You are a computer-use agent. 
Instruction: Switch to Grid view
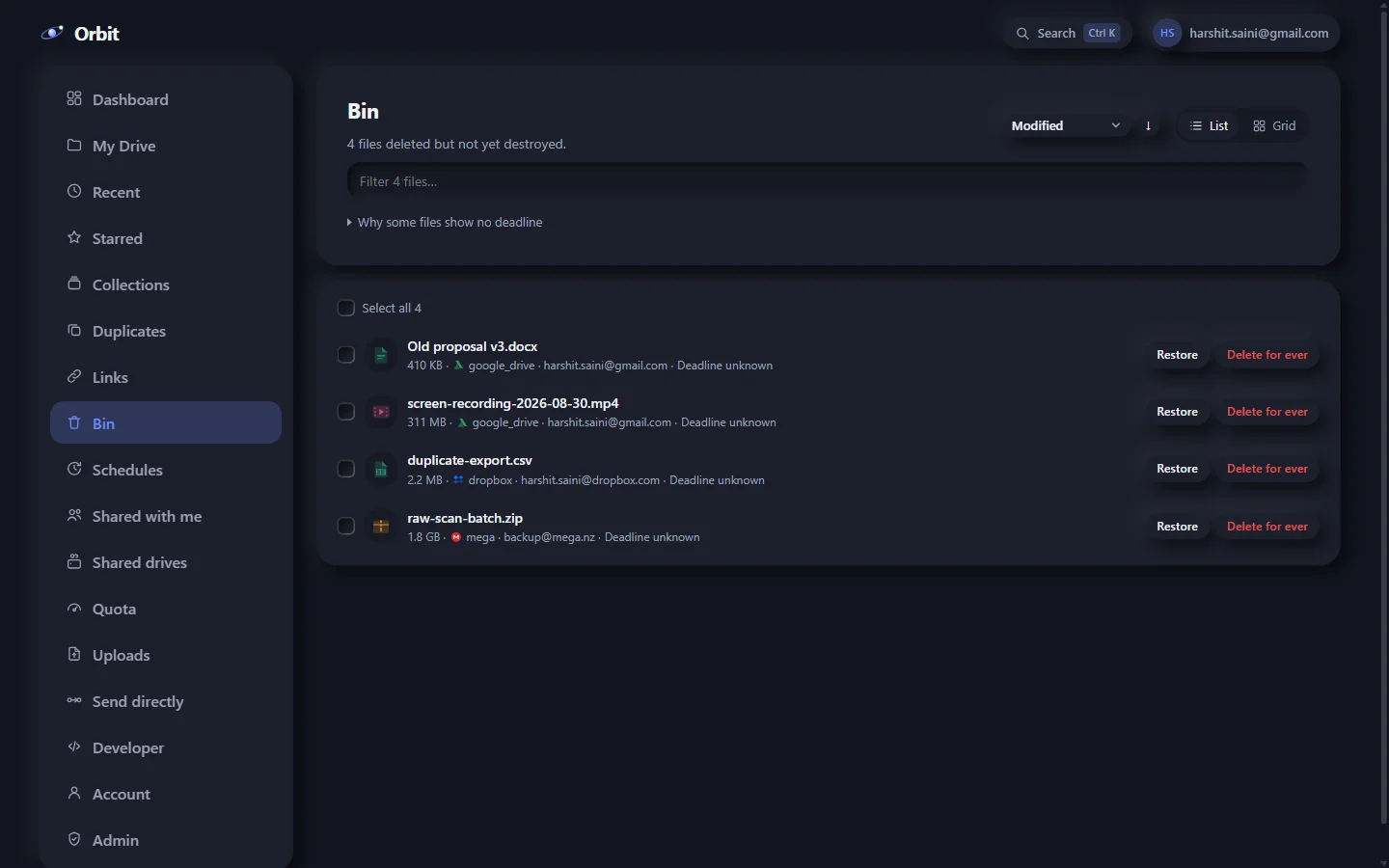pos(1274,125)
